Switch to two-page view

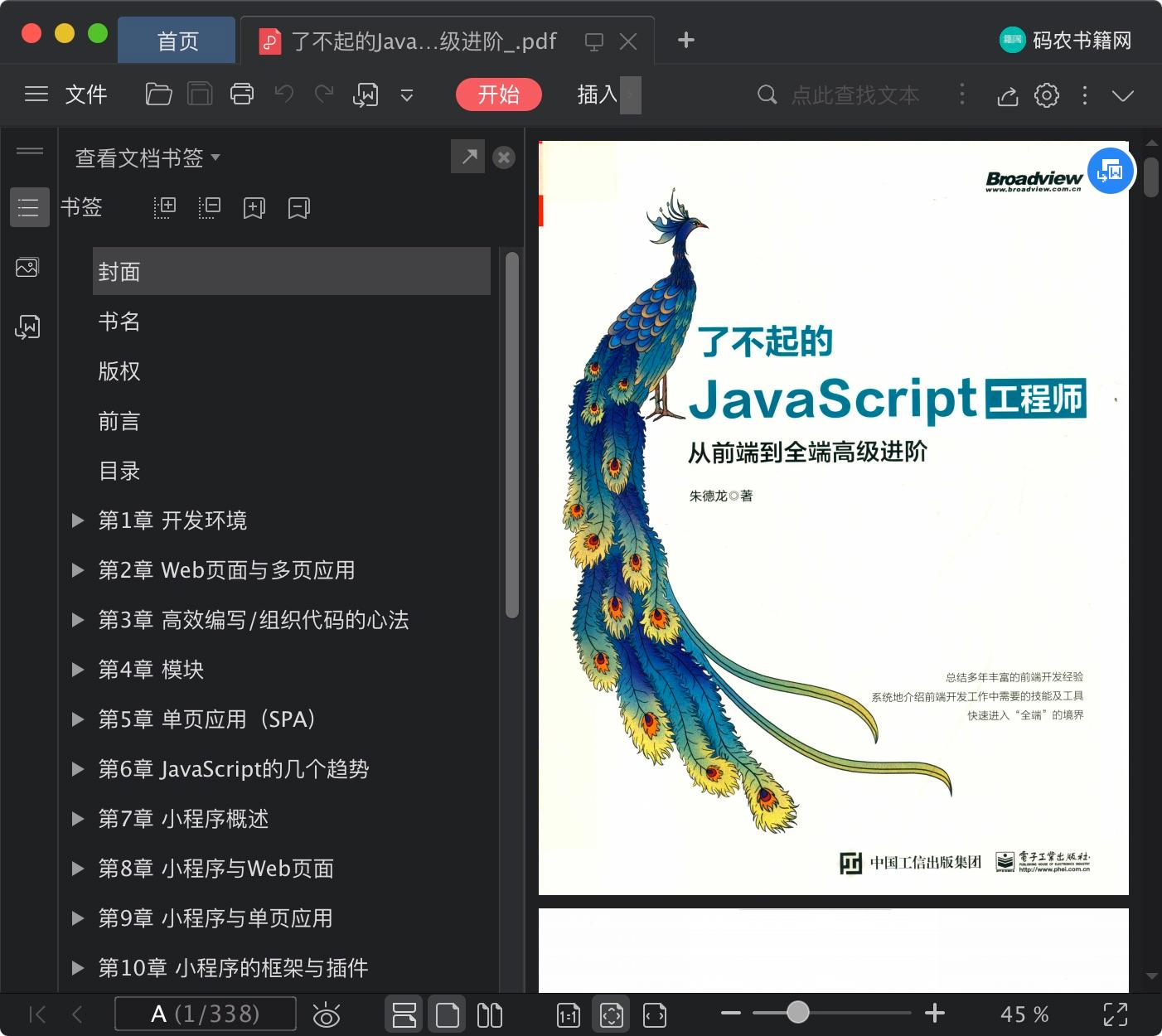tap(490, 1014)
